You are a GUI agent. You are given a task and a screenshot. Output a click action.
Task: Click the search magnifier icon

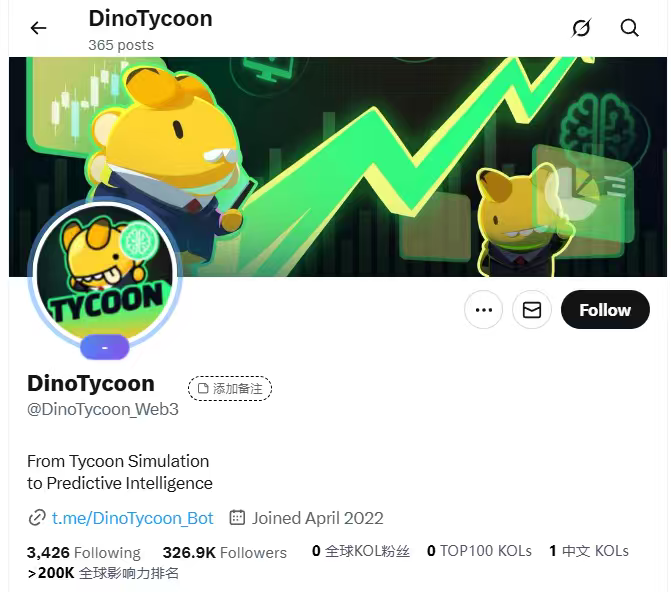click(x=629, y=28)
